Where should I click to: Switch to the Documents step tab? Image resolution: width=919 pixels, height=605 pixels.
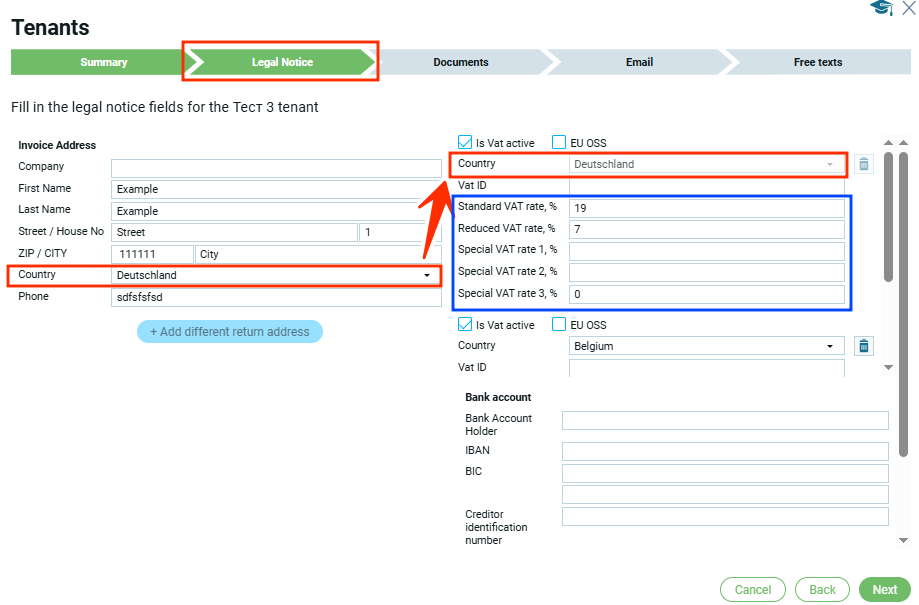pyautogui.click(x=461, y=62)
